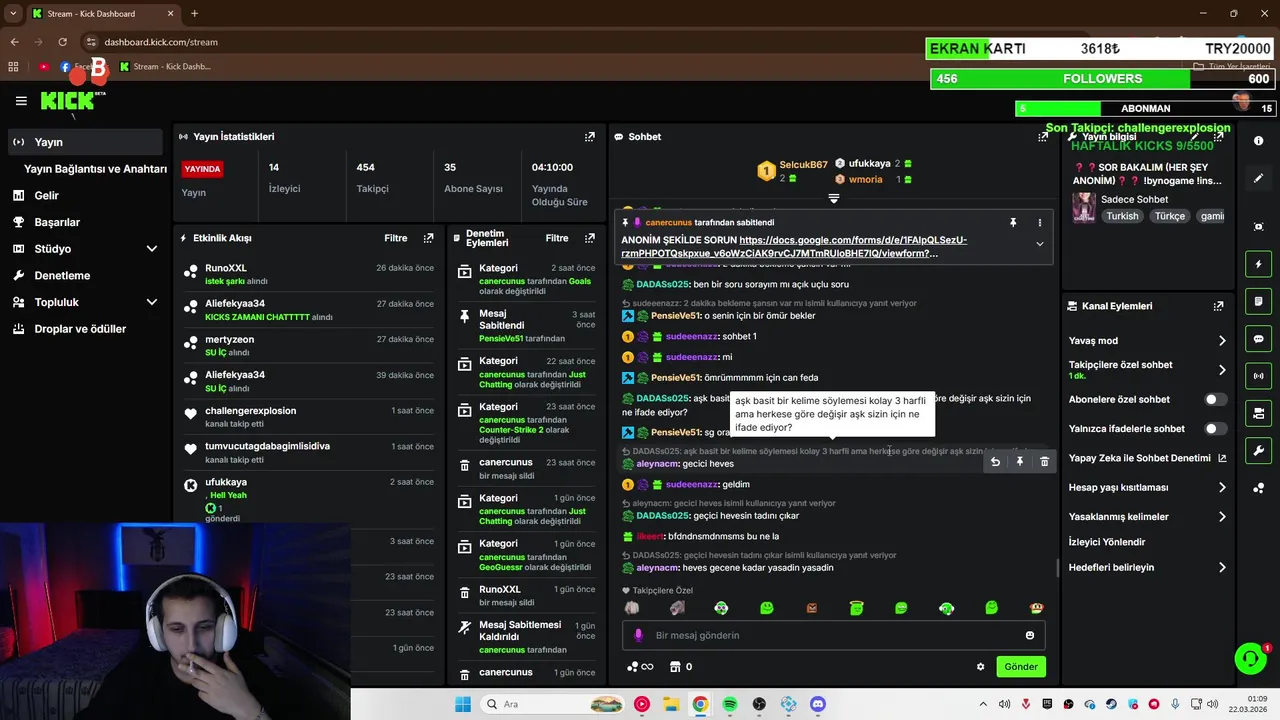Open the emoji picker in message box
The height and width of the screenshot is (720, 1280).
point(1030,635)
